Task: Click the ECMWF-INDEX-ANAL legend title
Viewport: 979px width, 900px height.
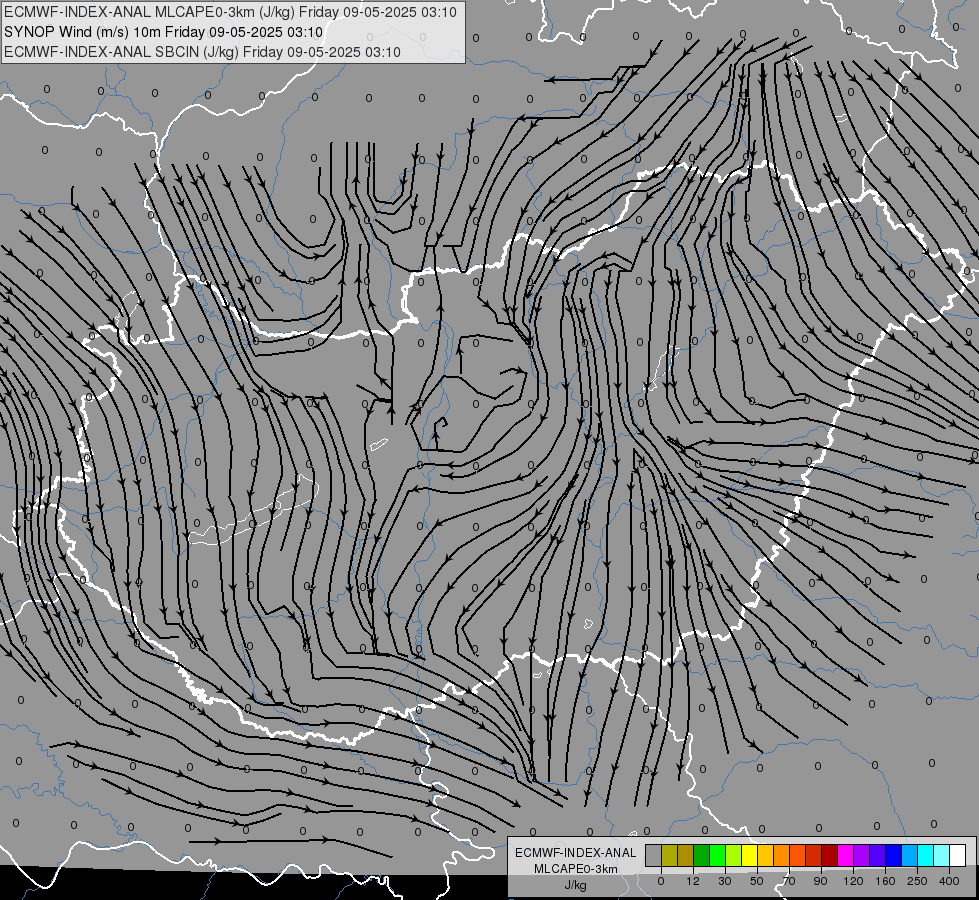Action: [576, 853]
